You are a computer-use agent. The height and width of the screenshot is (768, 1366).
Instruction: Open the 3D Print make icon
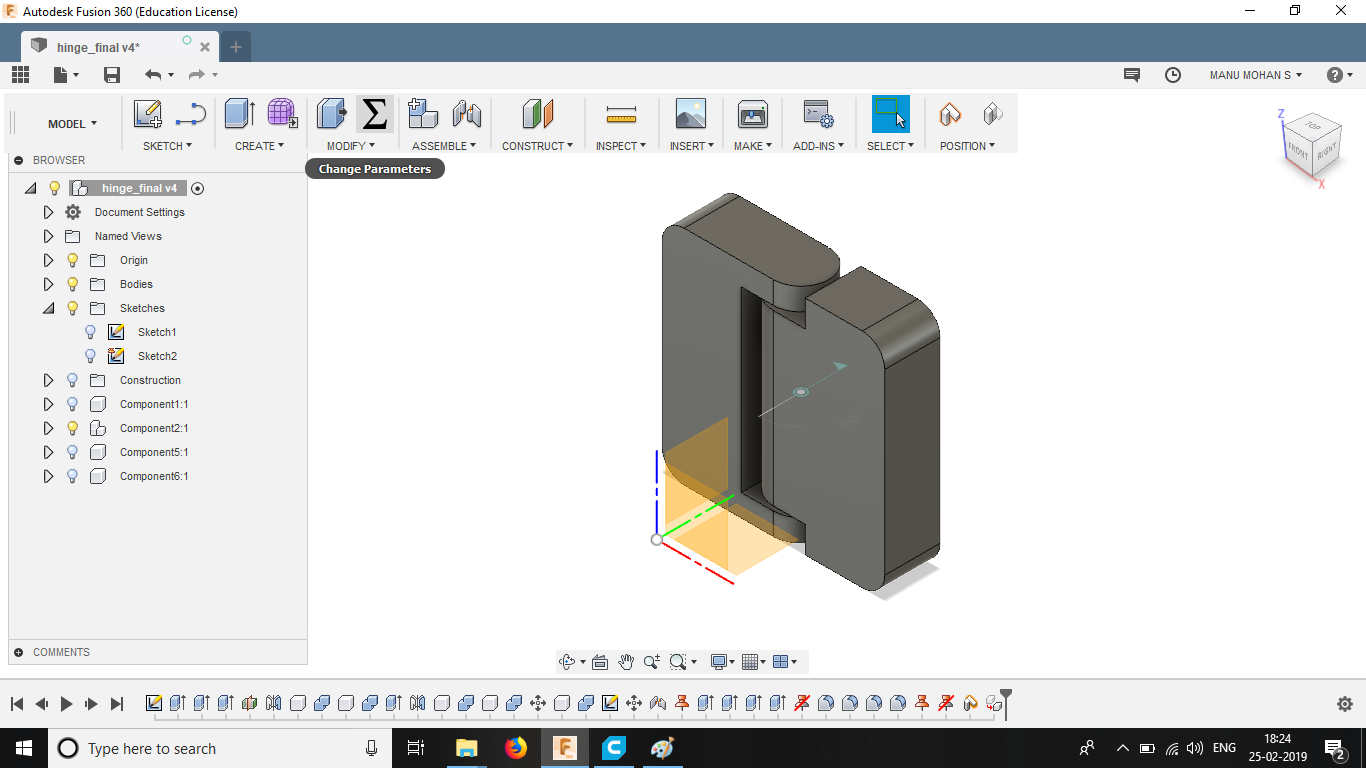[753, 114]
